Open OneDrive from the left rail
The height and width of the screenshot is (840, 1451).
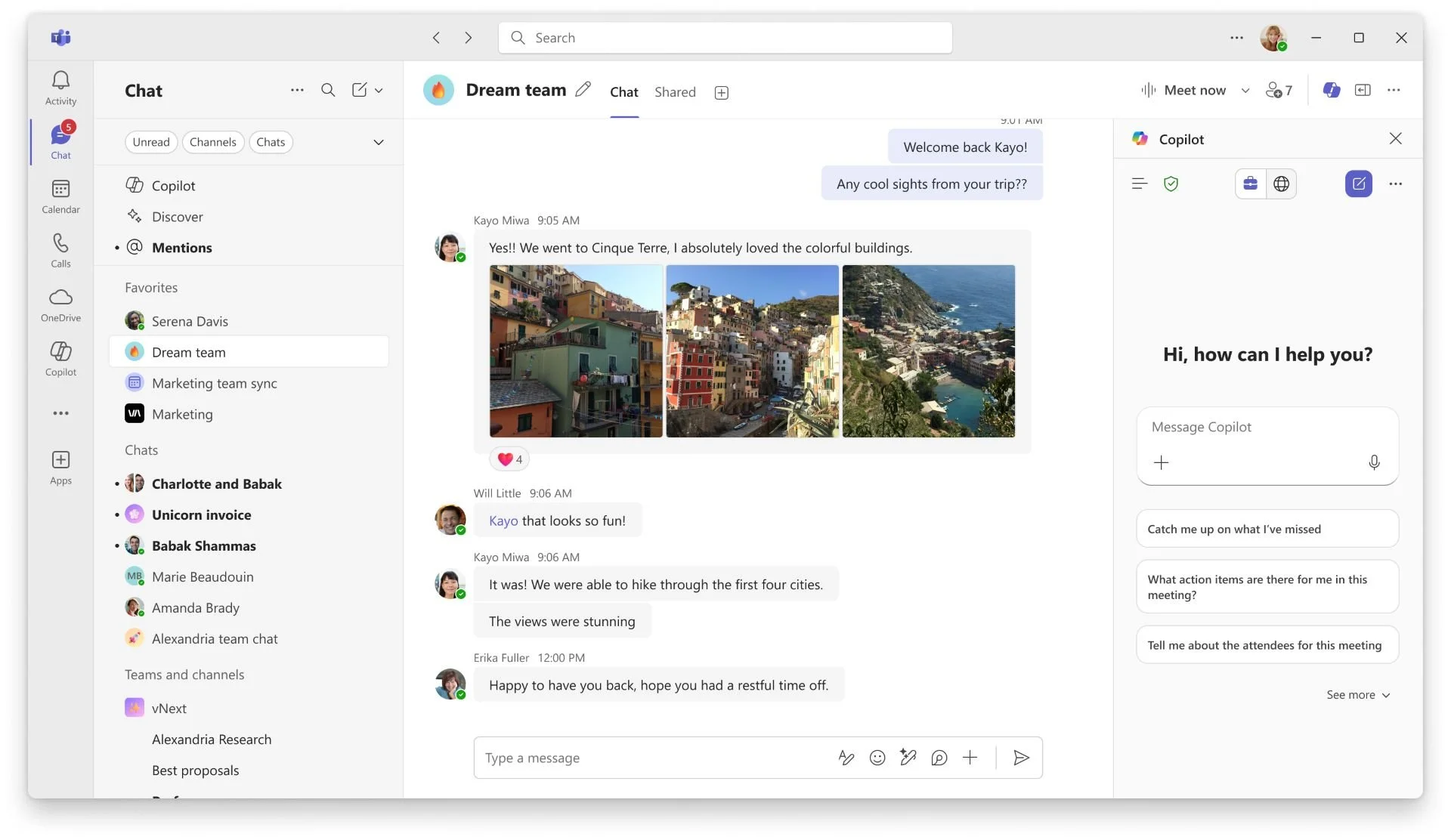pyautogui.click(x=60, y=304)
